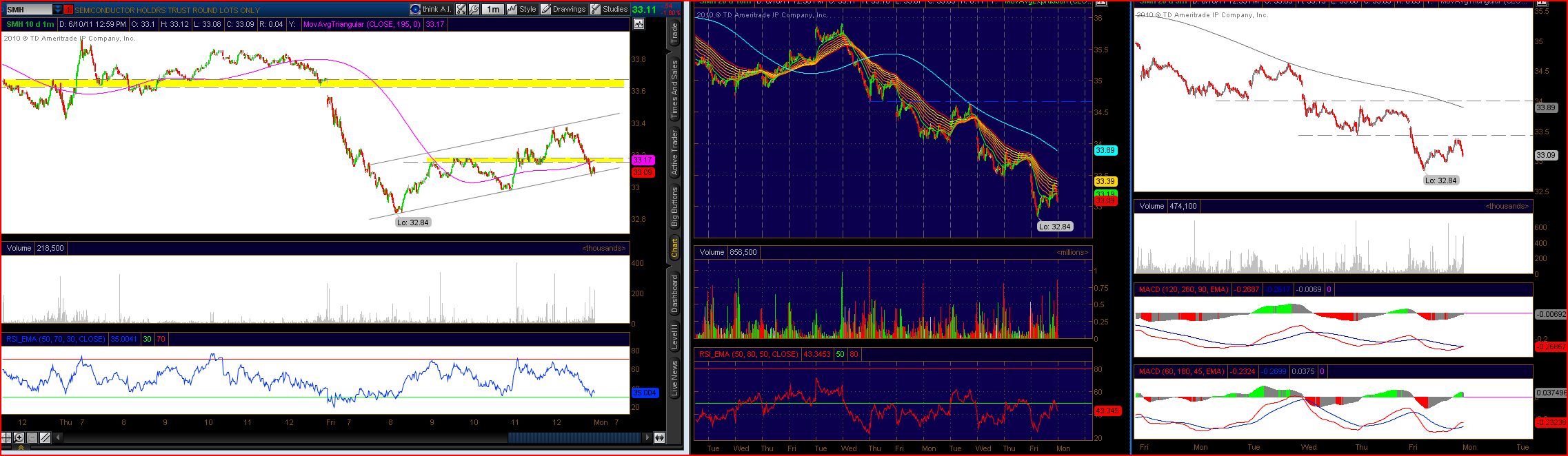1568x456 pixels.
Task: Click the Lo: 32.84 bubble in the middle chart
Action: (1055, 227)
